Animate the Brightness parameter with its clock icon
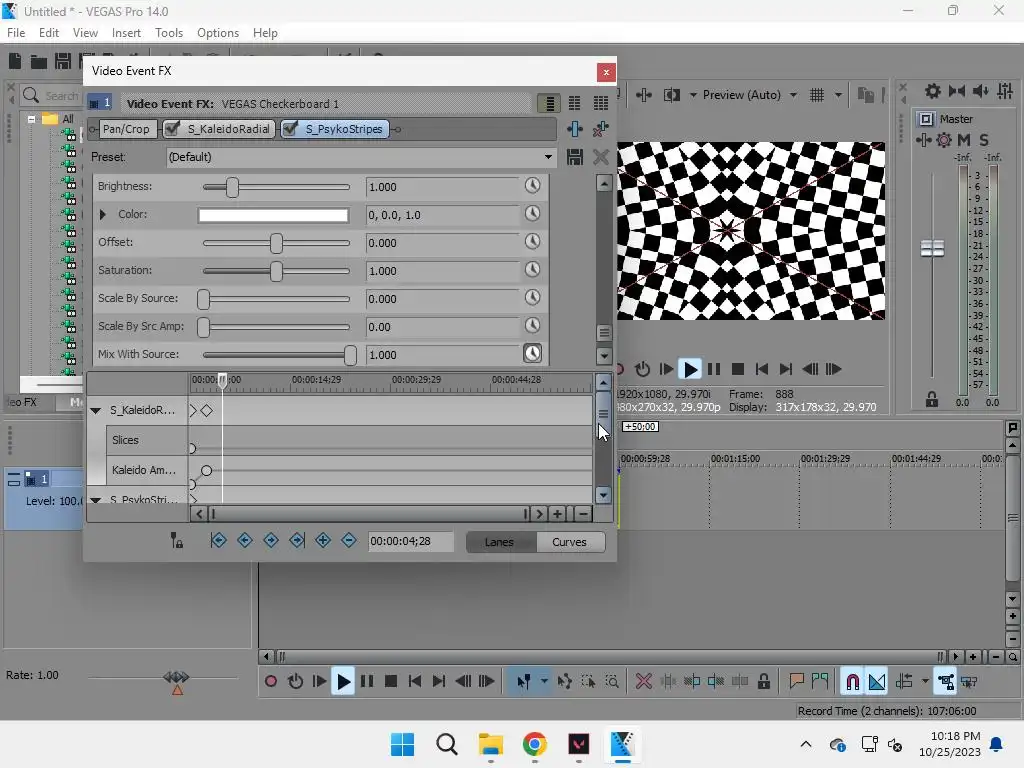Image resolution: width=1024 pixels, height=768 pixels. pos(532,186)
